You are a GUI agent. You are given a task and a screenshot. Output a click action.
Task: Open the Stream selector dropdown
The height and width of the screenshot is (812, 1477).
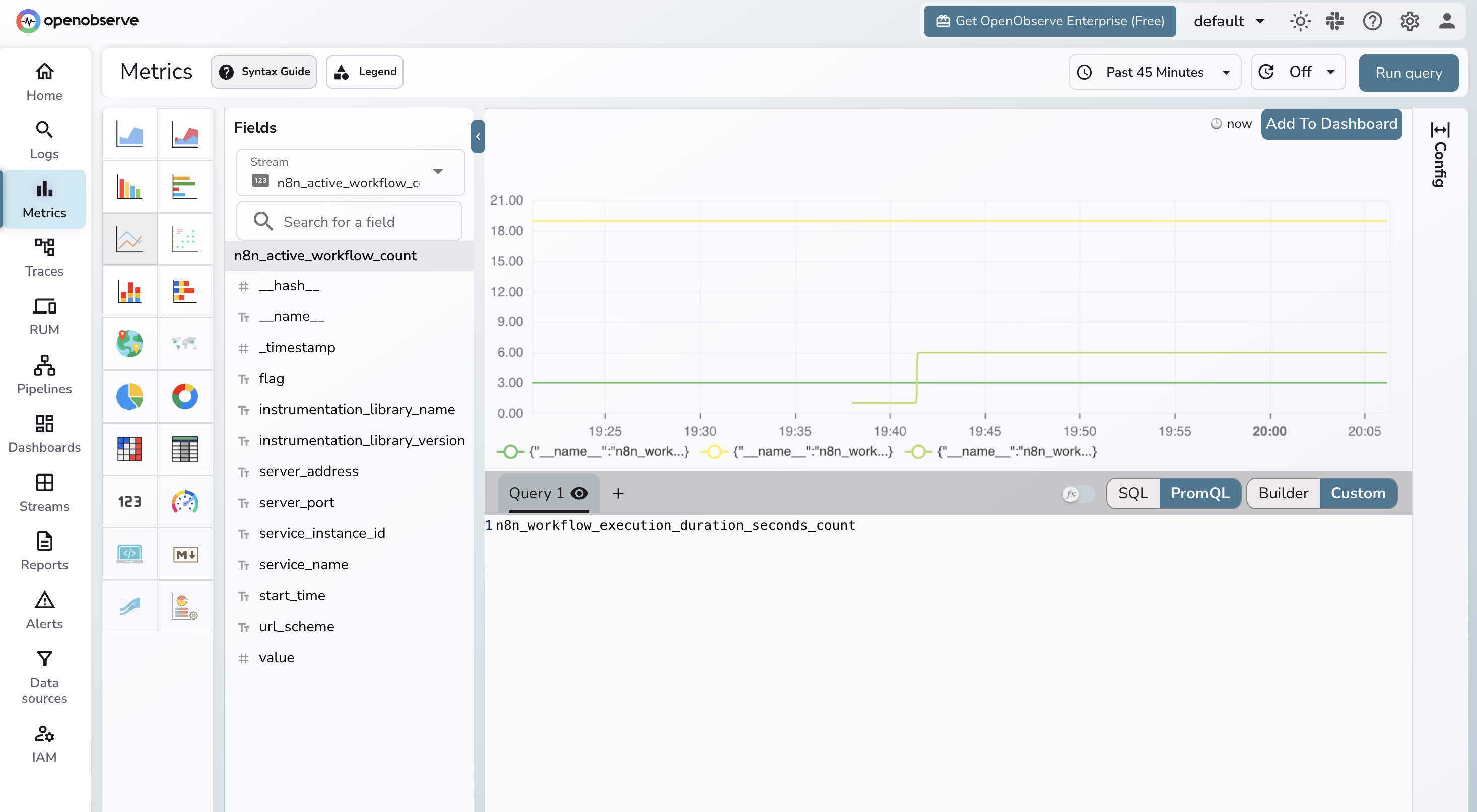pos(350,172)
